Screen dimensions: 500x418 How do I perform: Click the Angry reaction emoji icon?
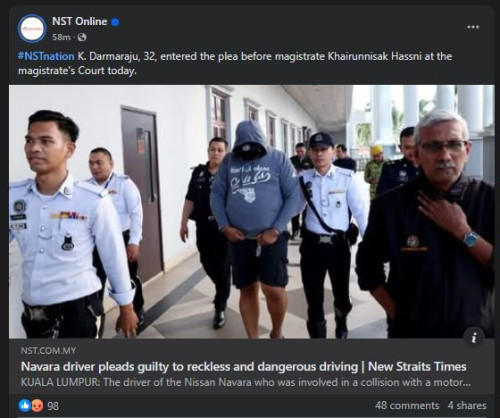pyautogui.click(x=37, y=406)
